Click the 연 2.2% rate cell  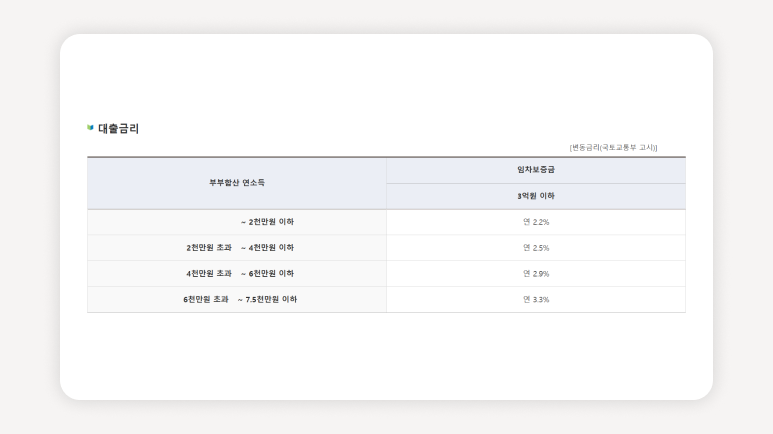[x=536, y=222]
